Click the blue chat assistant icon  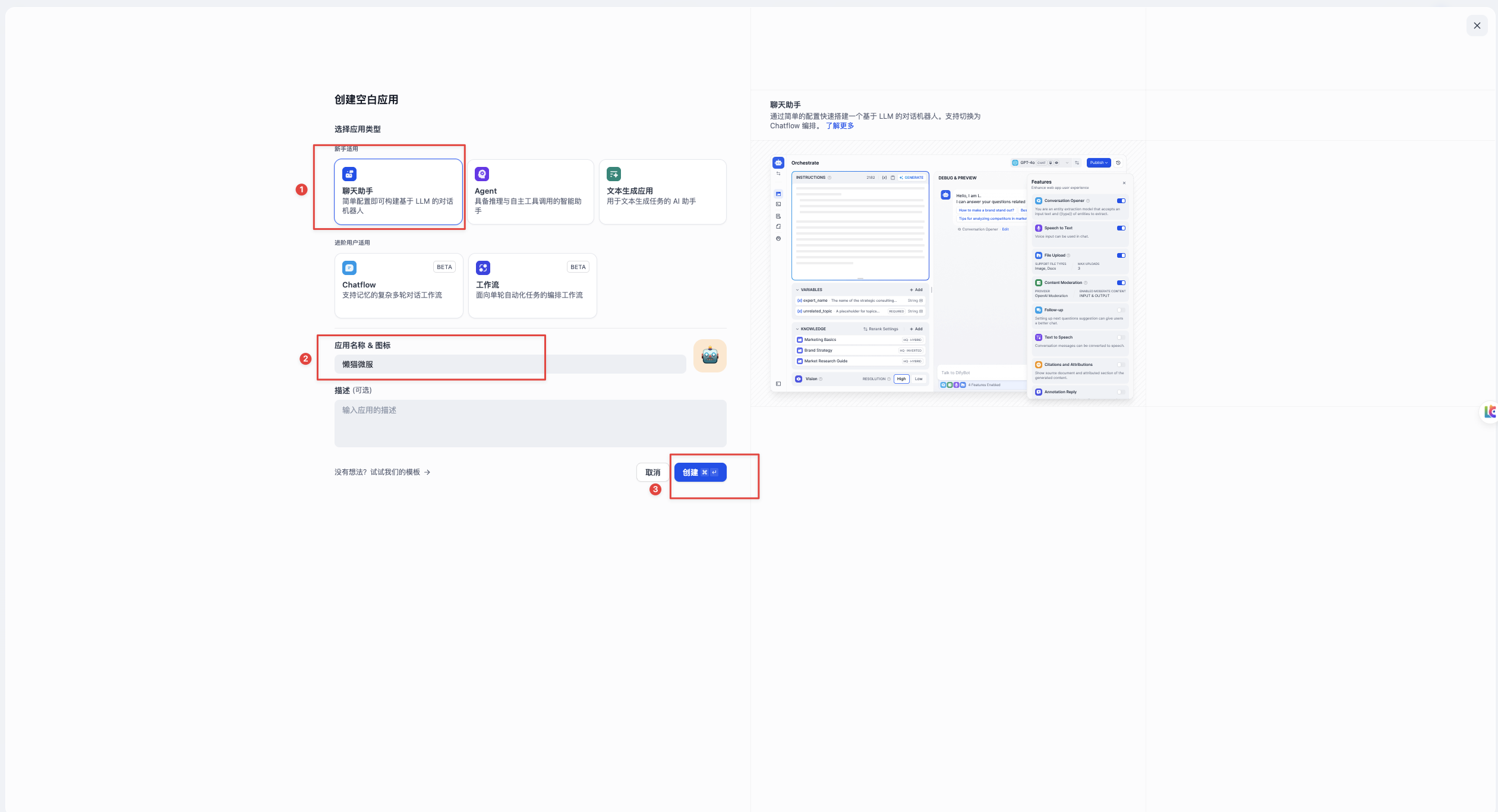tap(349, 174)
